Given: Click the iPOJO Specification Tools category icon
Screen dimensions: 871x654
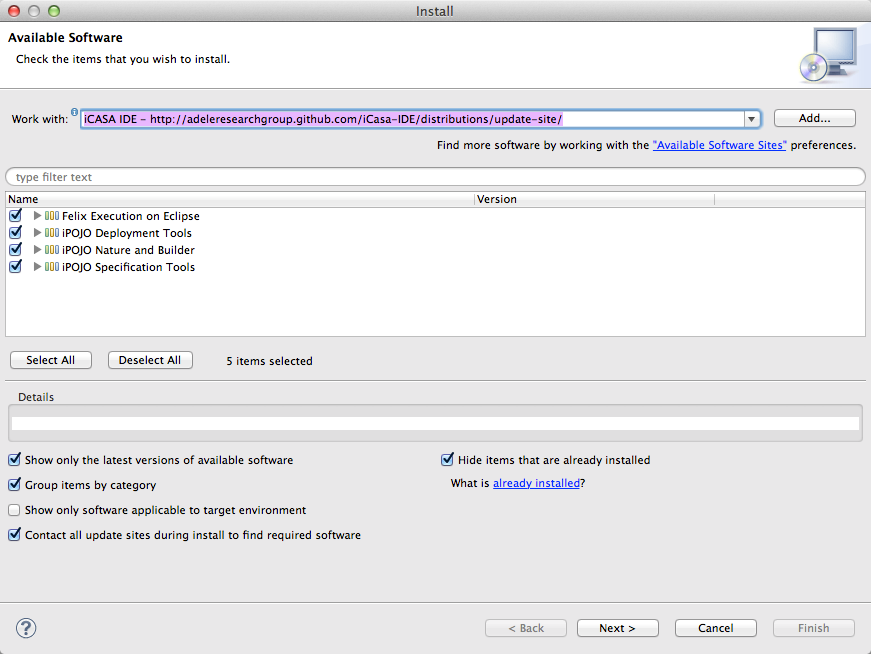Looking at the screenshot, I should (52, 267).
